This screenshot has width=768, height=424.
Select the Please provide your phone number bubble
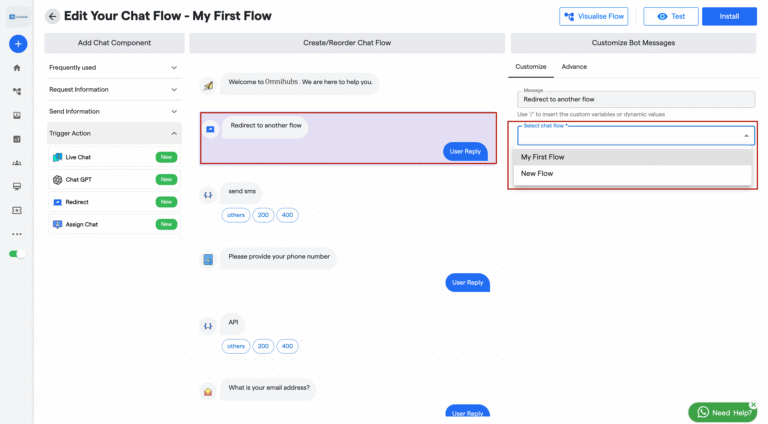(279, 257)
